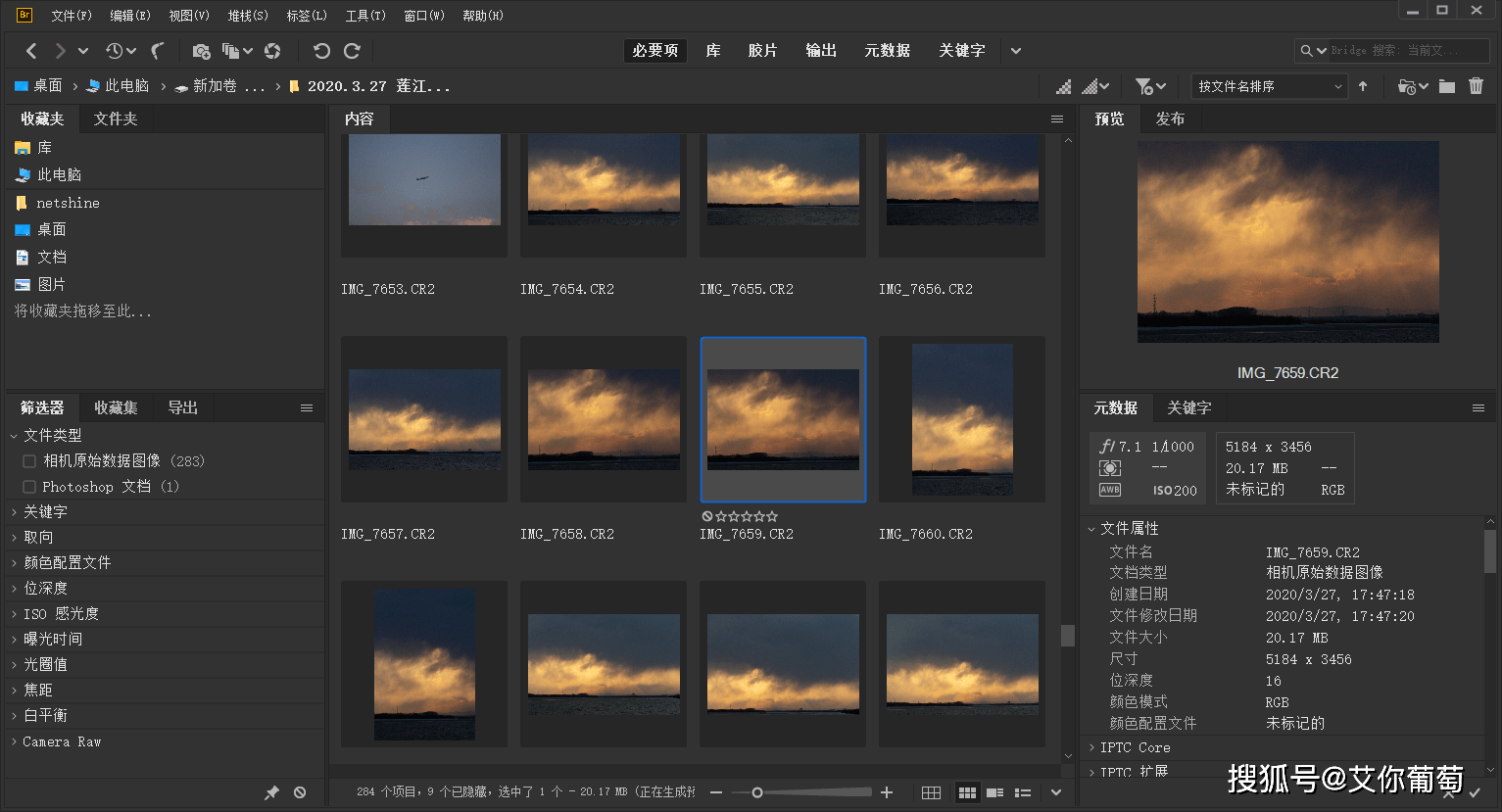Select the IMG_7657.CR2 thumbnail
This screenshot has height=812, width=1502.
[x=423, y=419]
